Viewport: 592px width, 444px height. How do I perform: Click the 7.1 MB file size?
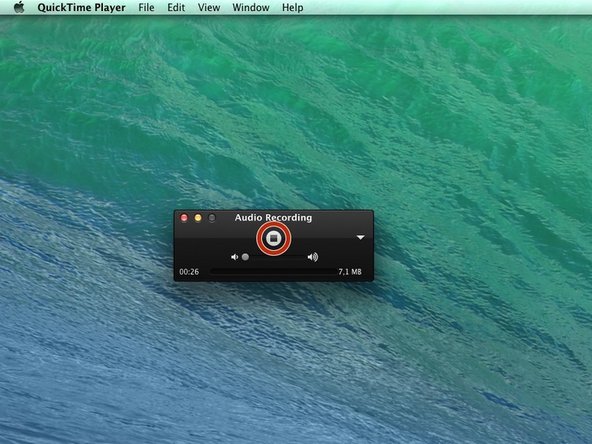350,272
